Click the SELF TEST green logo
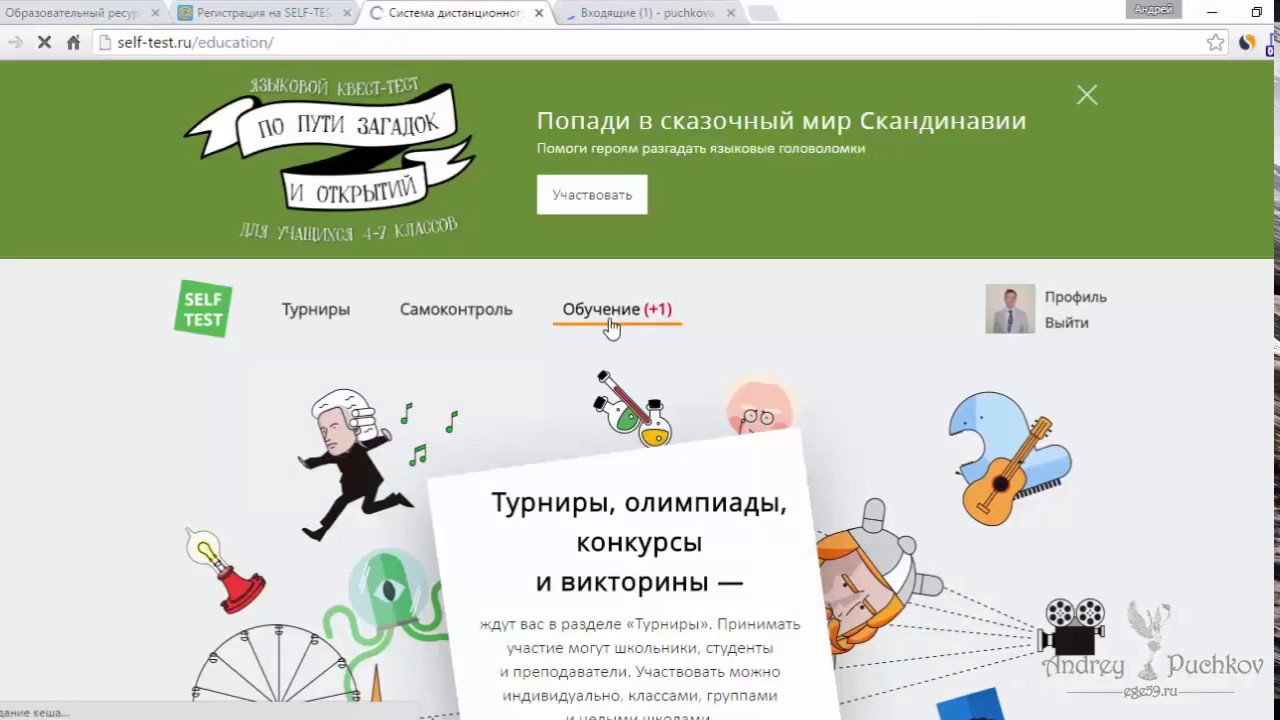This screenshot has width=1280, height=720. pos(203,308)
